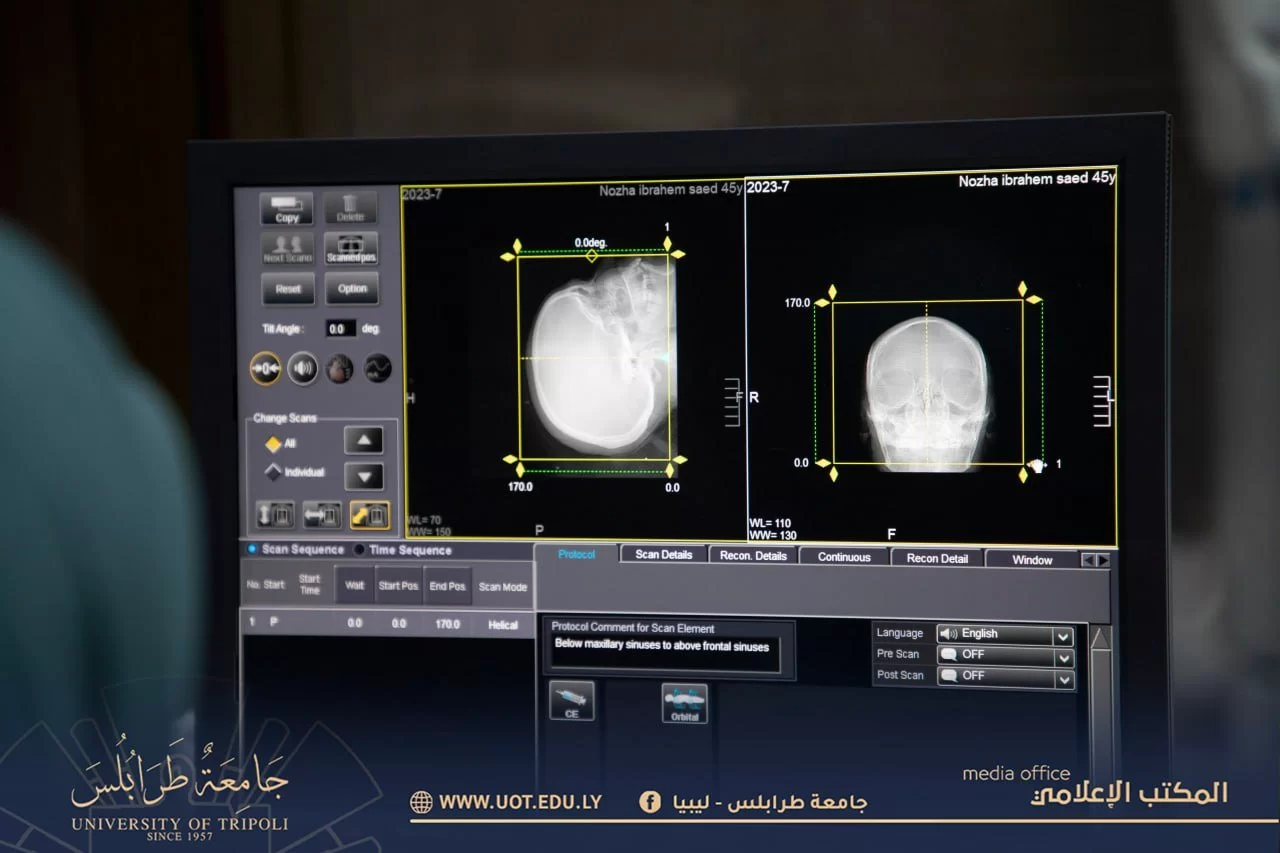Screen dimensions: 1280x853
Task: Switch to the Scan Details tab
Action: pyautogui.click(x=664, y=555)
